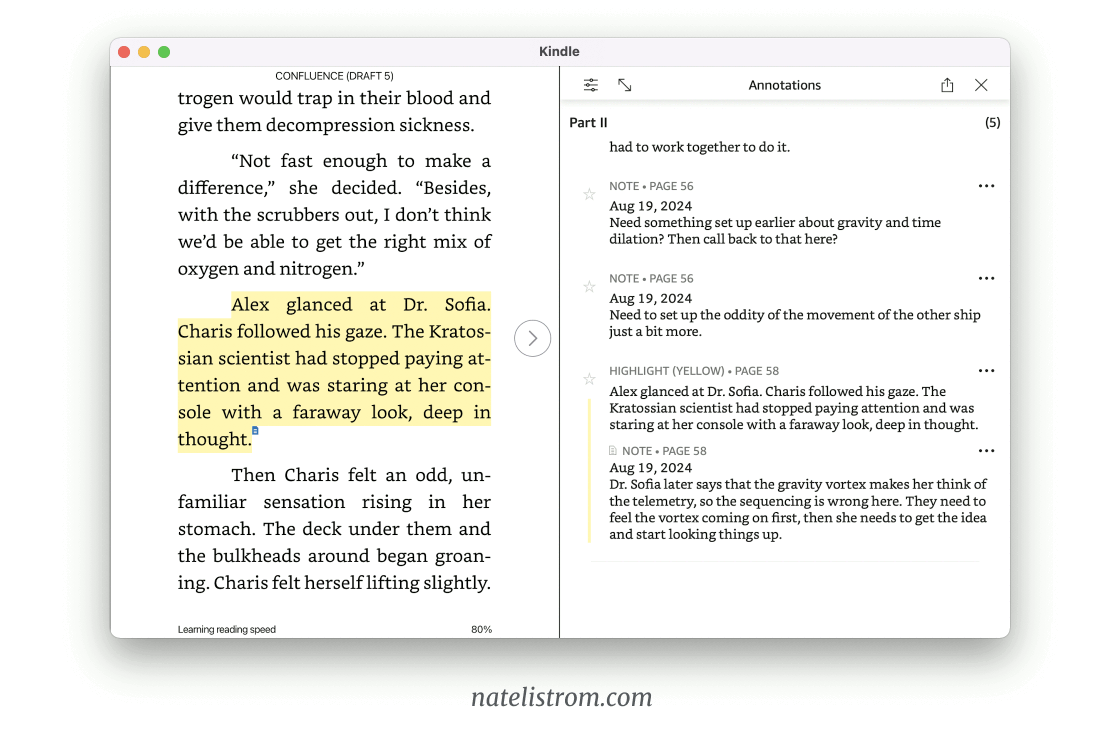This screenshot has width=1120, height=744.
Task: Click 'Learning reading speed' in footer
Action: click(x=226, y=629)
